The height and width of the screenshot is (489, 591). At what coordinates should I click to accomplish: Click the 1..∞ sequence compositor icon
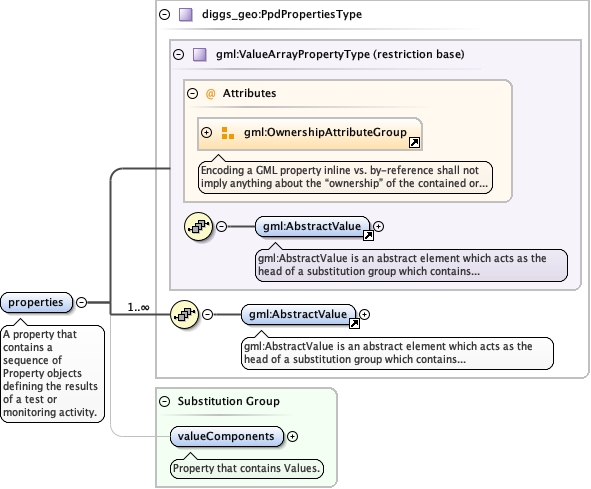tap(184, 314)
